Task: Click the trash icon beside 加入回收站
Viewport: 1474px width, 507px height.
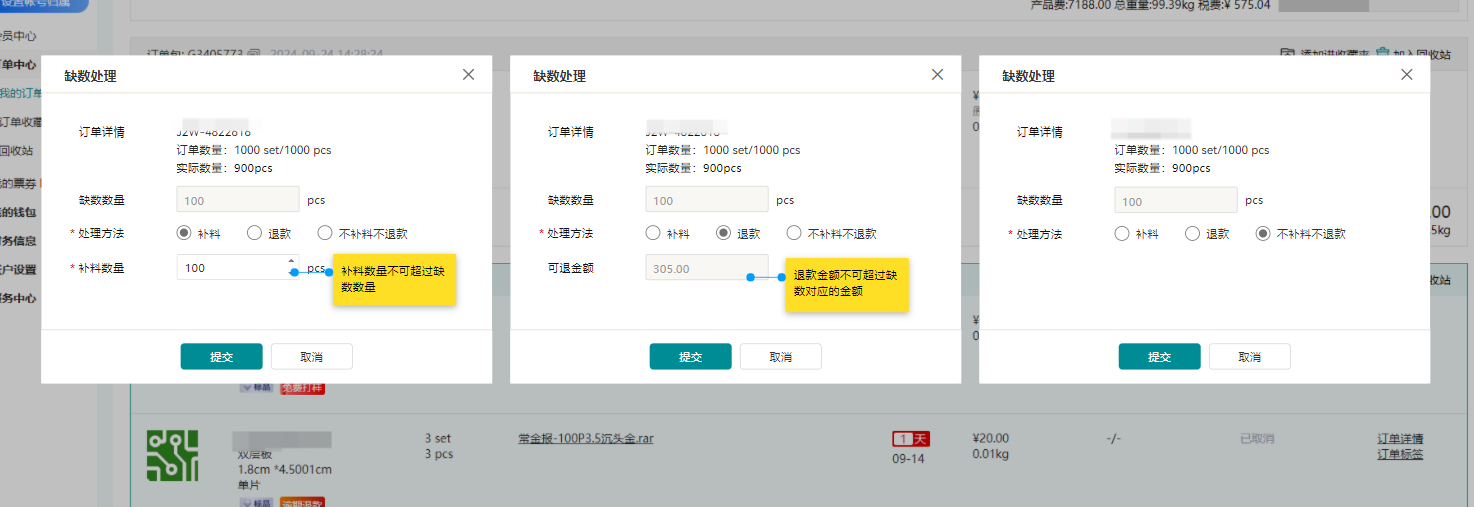Action: [x=1383, y=53]
